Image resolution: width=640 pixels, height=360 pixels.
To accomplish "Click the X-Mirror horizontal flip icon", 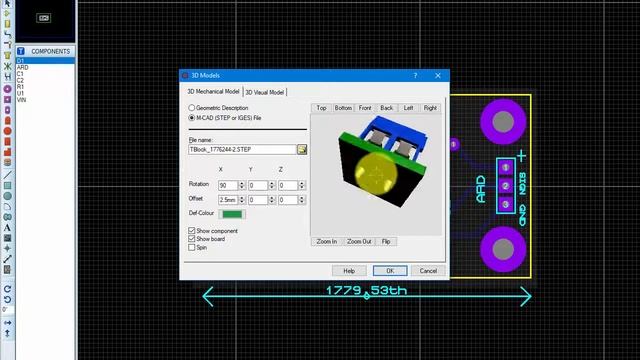I will point(7,323).
